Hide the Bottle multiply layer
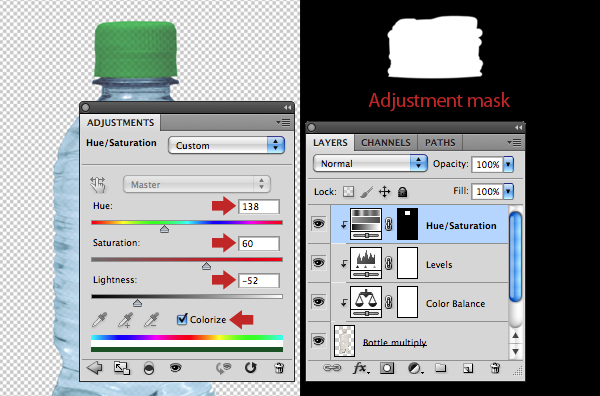The image size is (600, 396). [318, 340]
